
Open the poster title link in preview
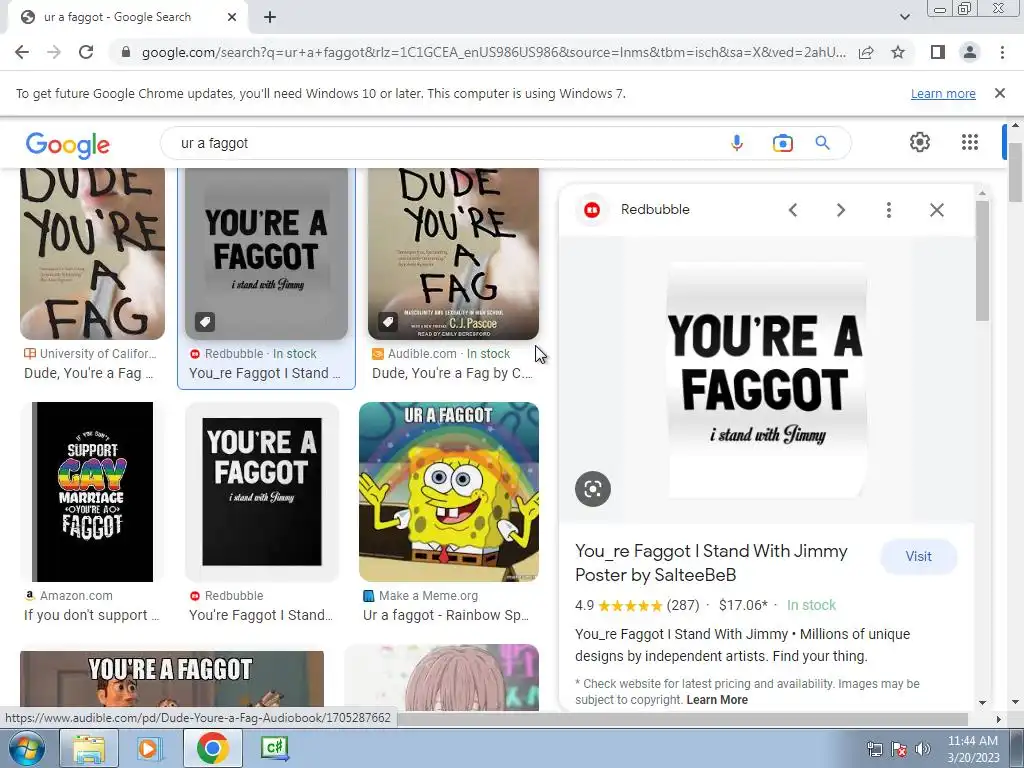tap(711, 563)
